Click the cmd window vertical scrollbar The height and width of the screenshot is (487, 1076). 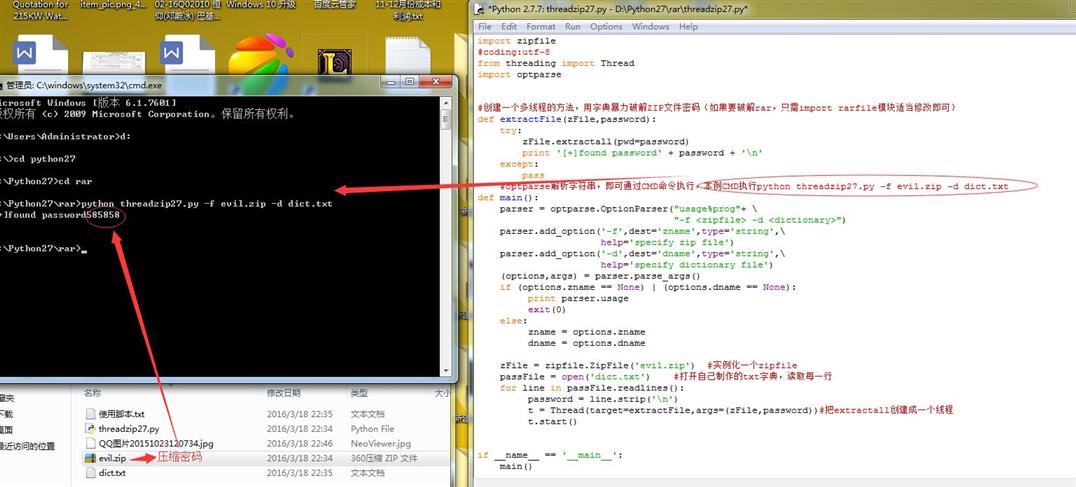[x=445, y=237]
